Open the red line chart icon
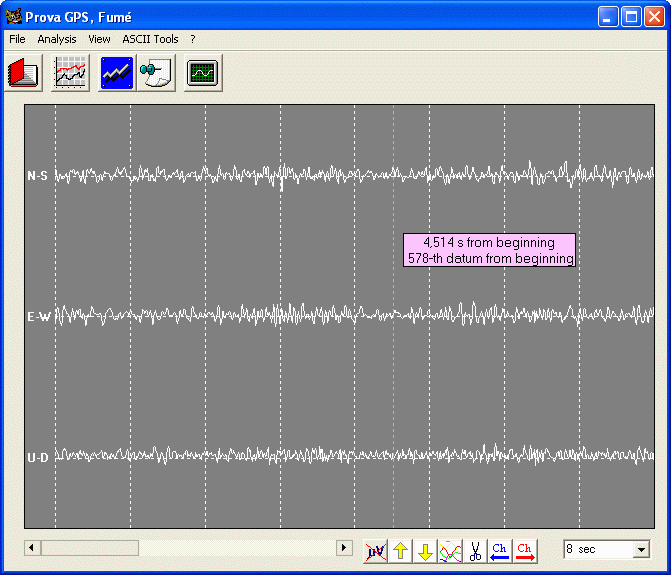672x576 pixels. pyautogui.click(x=70, y=73)
